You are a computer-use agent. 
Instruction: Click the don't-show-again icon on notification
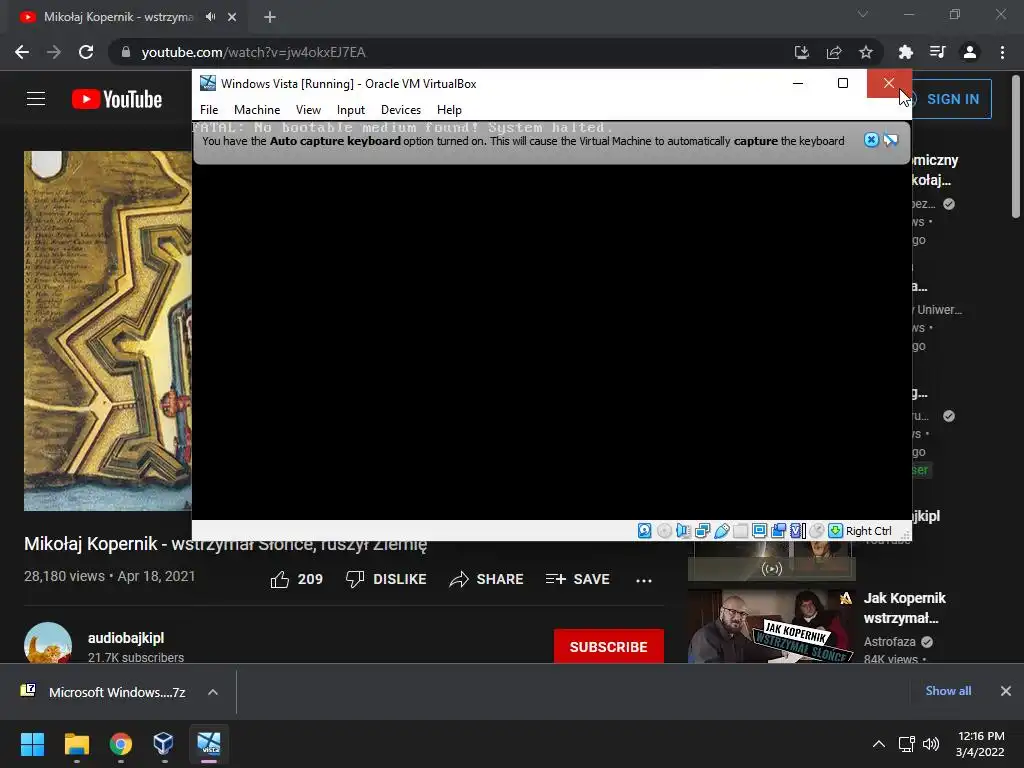click(x=891, y=140)
